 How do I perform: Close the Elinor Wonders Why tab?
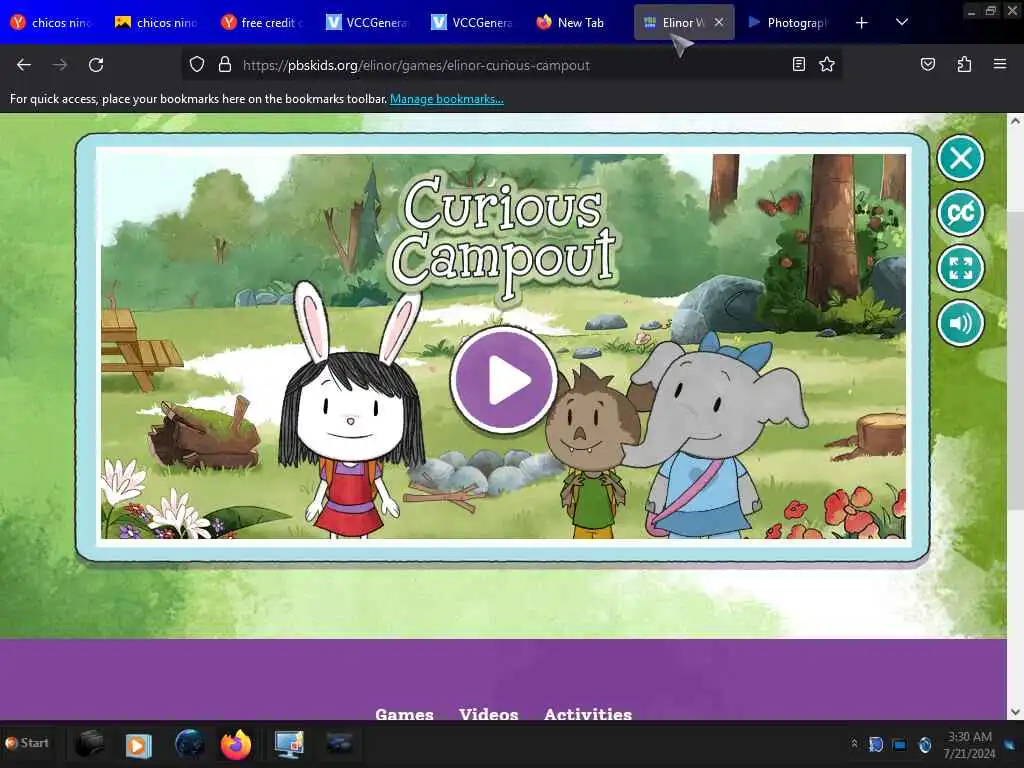point(719,22)
